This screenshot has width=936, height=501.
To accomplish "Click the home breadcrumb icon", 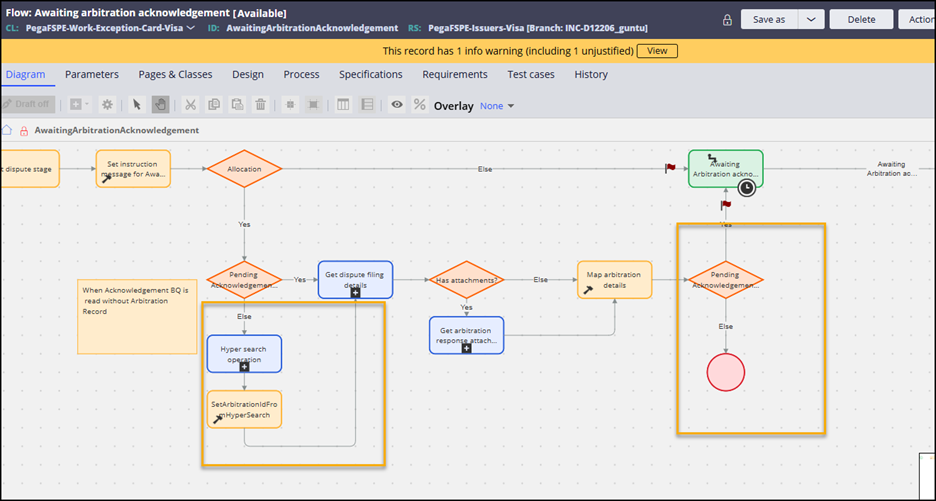I will point(7,130).
